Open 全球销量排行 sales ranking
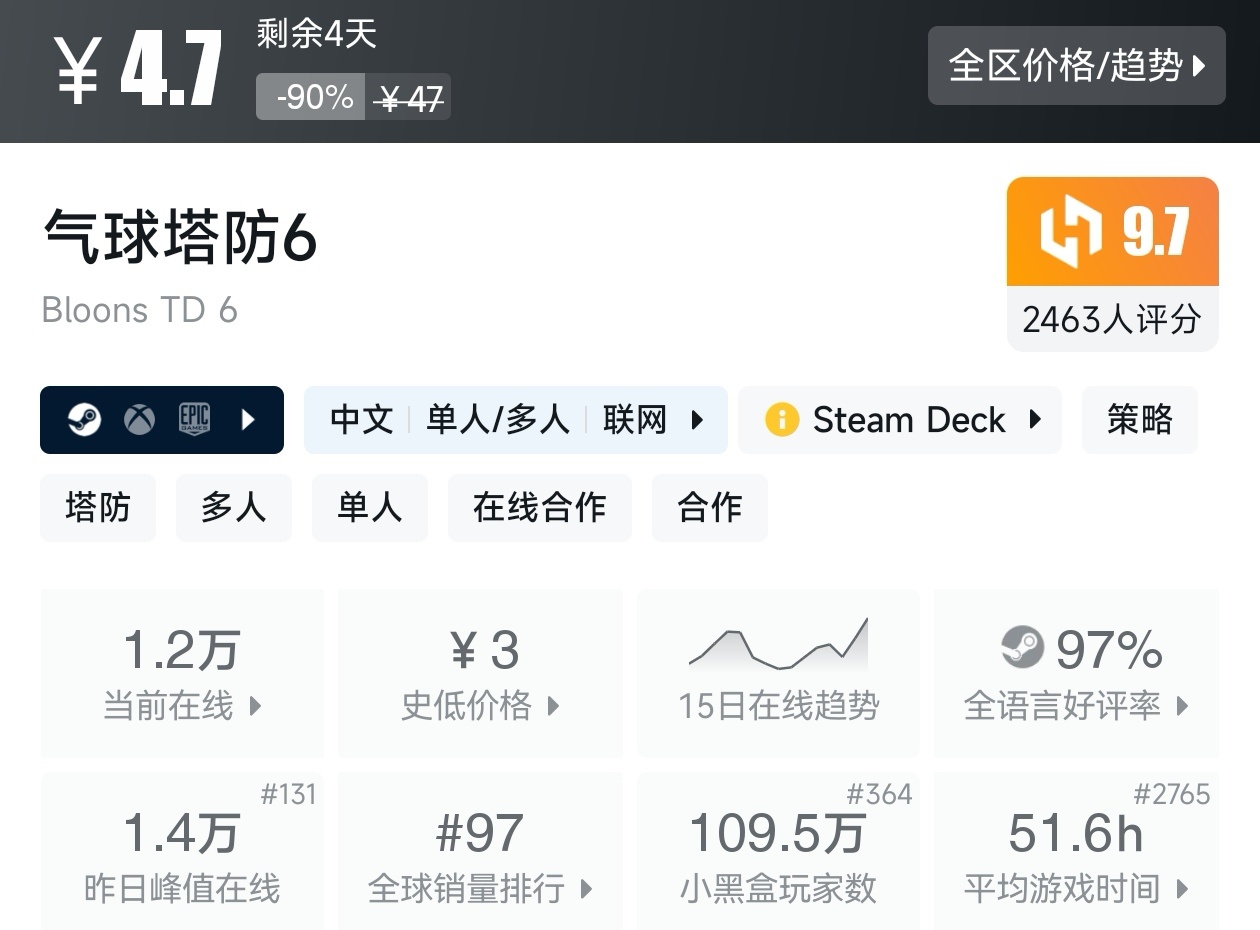1260x930 pixels. pyautogui.click(x=480, y=855)
